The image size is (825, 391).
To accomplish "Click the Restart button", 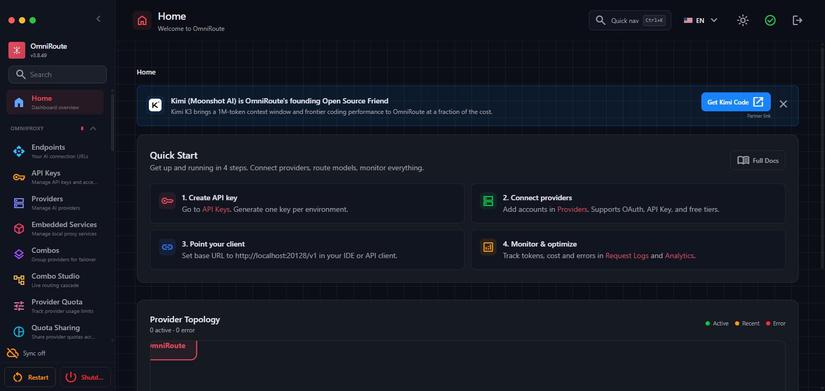I will tap(30, 377).
